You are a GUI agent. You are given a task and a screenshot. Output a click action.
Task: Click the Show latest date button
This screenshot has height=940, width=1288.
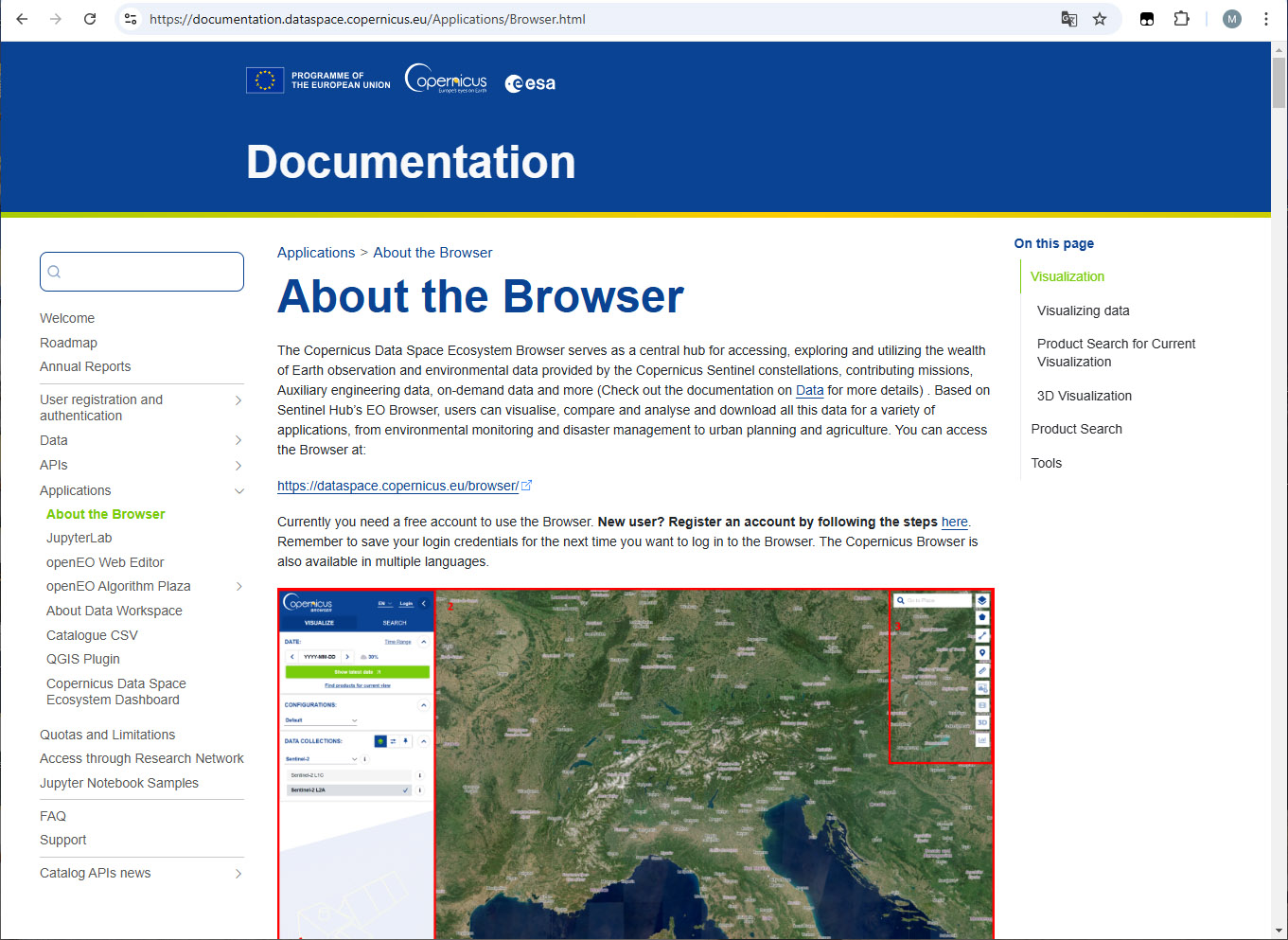coord(356,672)
